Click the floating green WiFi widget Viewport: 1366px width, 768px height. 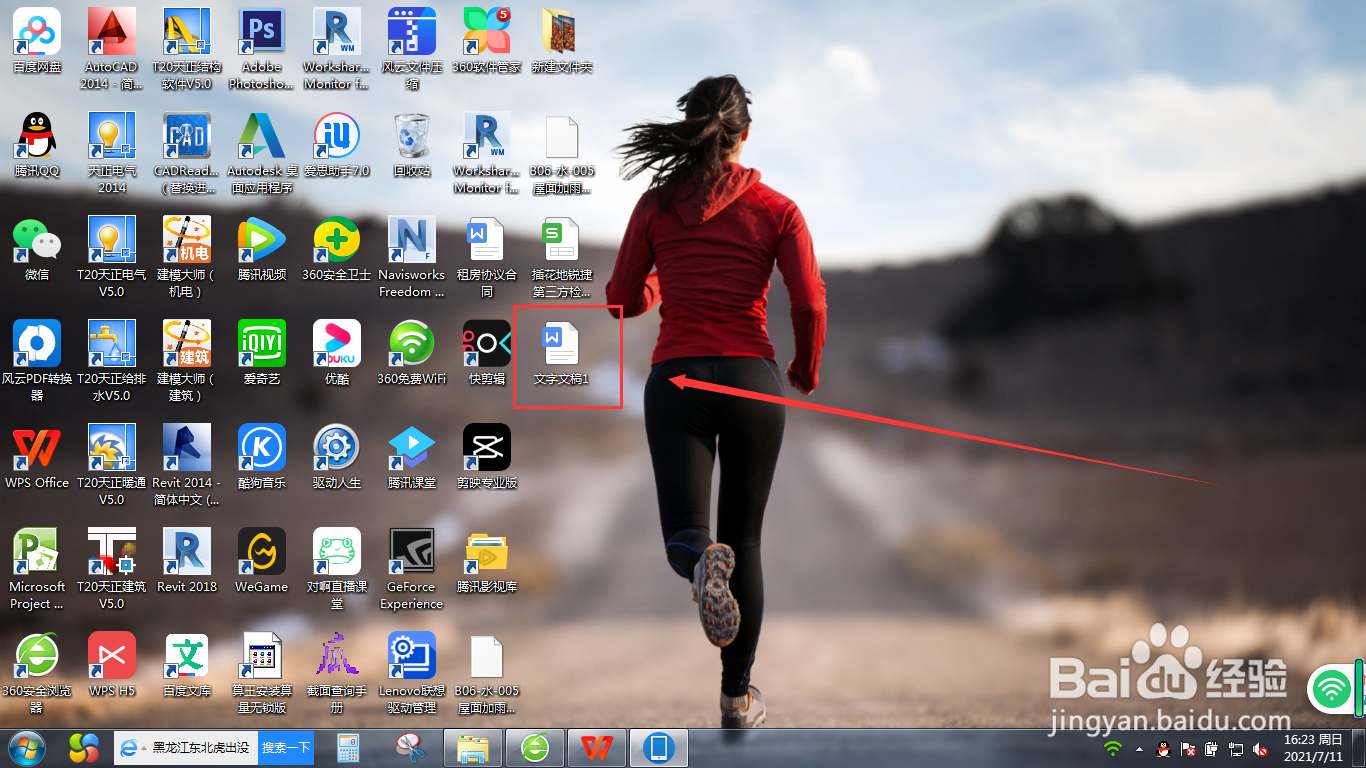tap(1331, 688)
